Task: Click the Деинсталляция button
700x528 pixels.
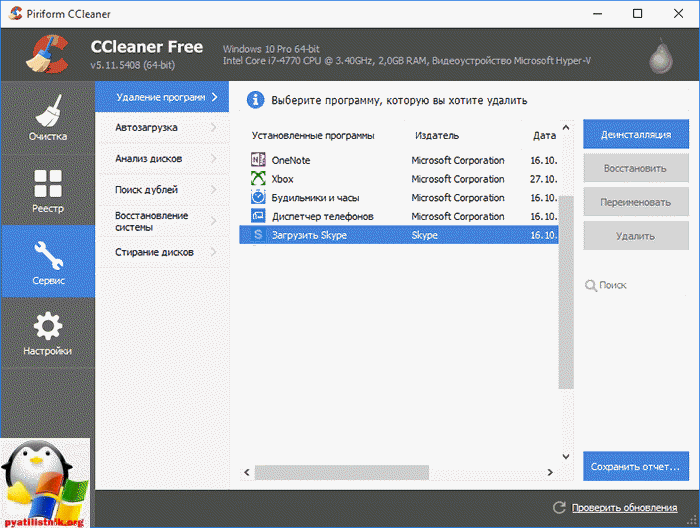Action: 636,134
